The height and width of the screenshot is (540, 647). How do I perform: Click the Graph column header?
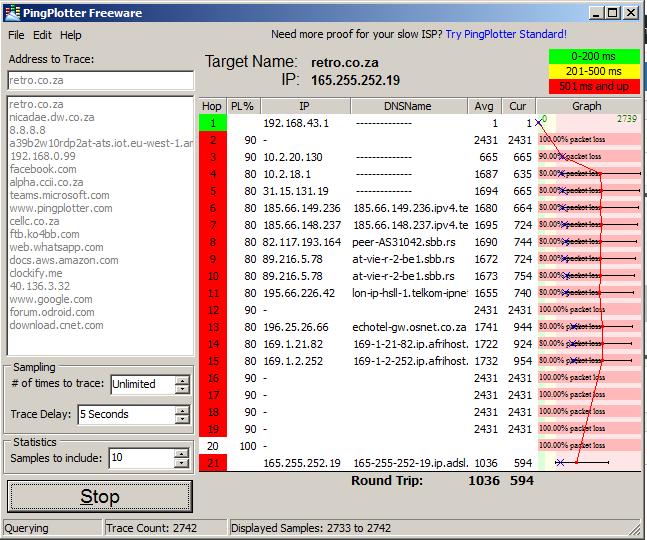(588, 106)
